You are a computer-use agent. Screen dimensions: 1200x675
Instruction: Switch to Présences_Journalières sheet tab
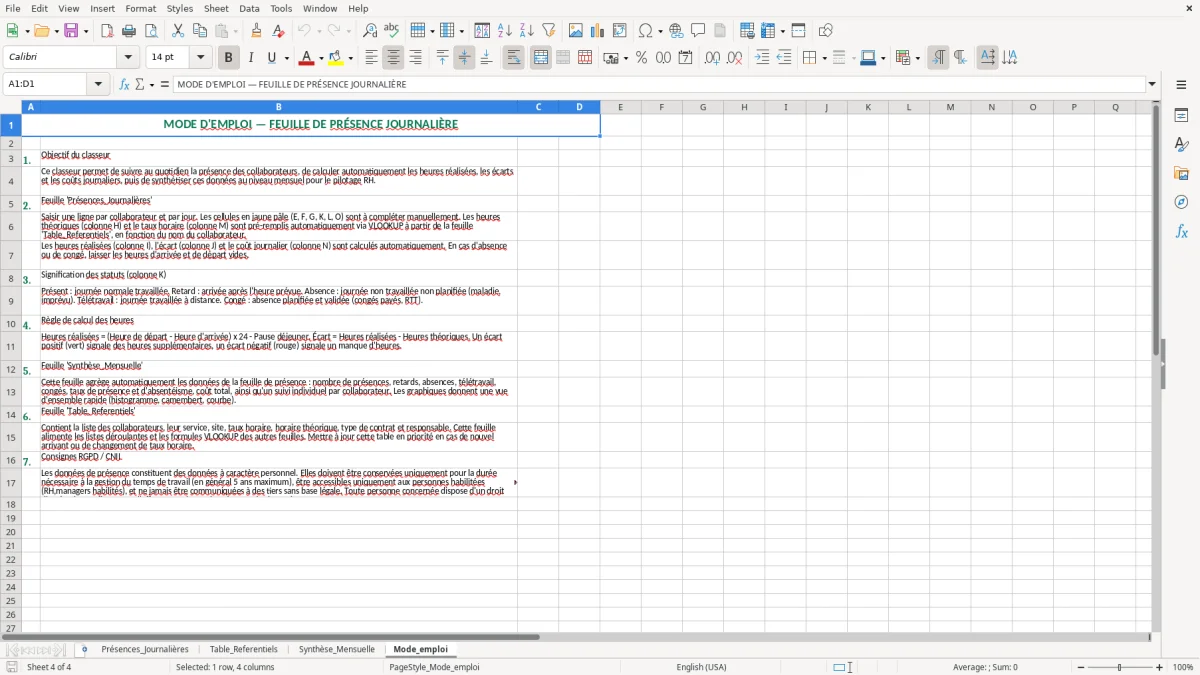pyautogui.click(x=145, y=649)
